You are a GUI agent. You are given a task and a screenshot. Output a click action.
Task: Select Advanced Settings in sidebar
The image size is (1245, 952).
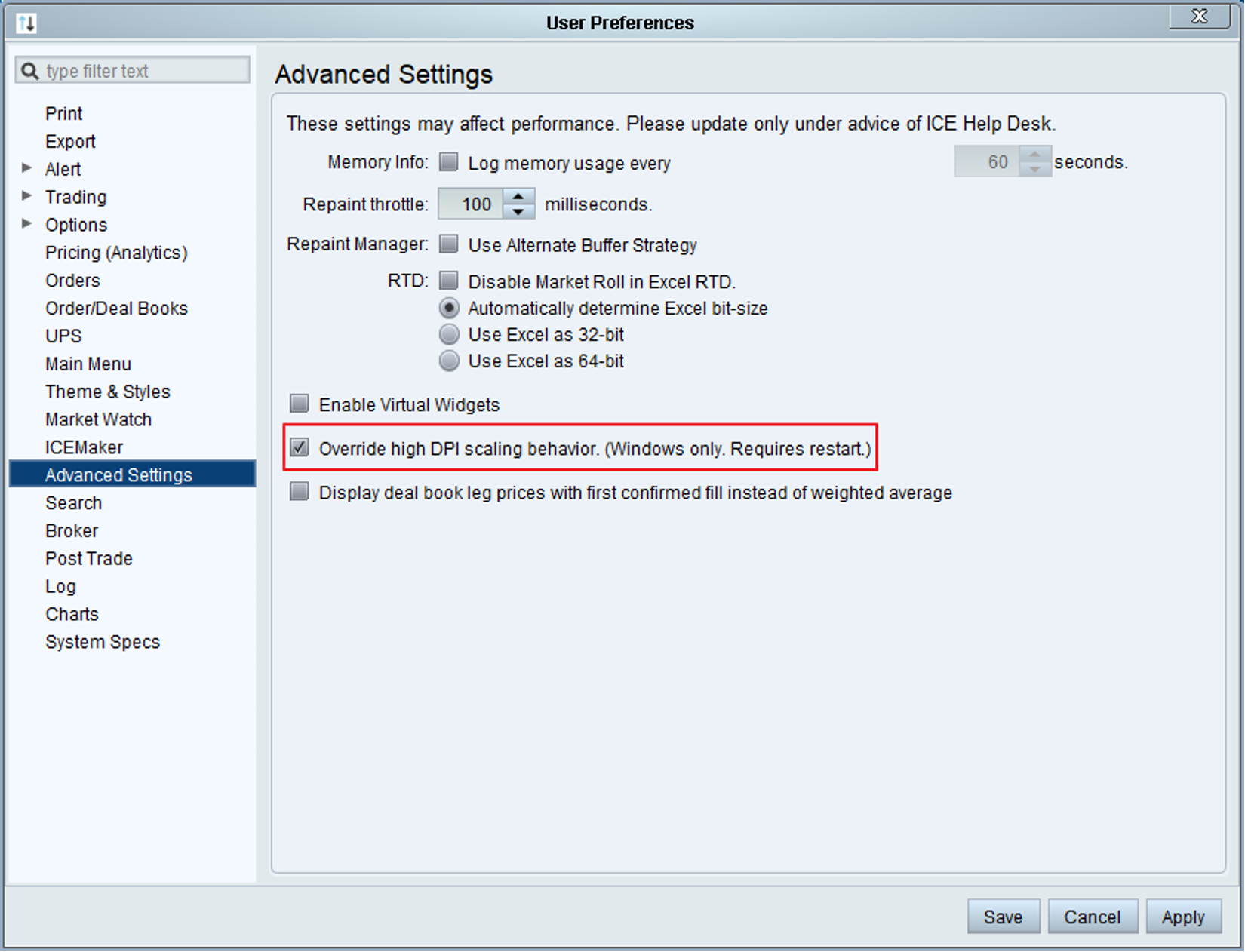pyautogui.click(x=132, y=474)
